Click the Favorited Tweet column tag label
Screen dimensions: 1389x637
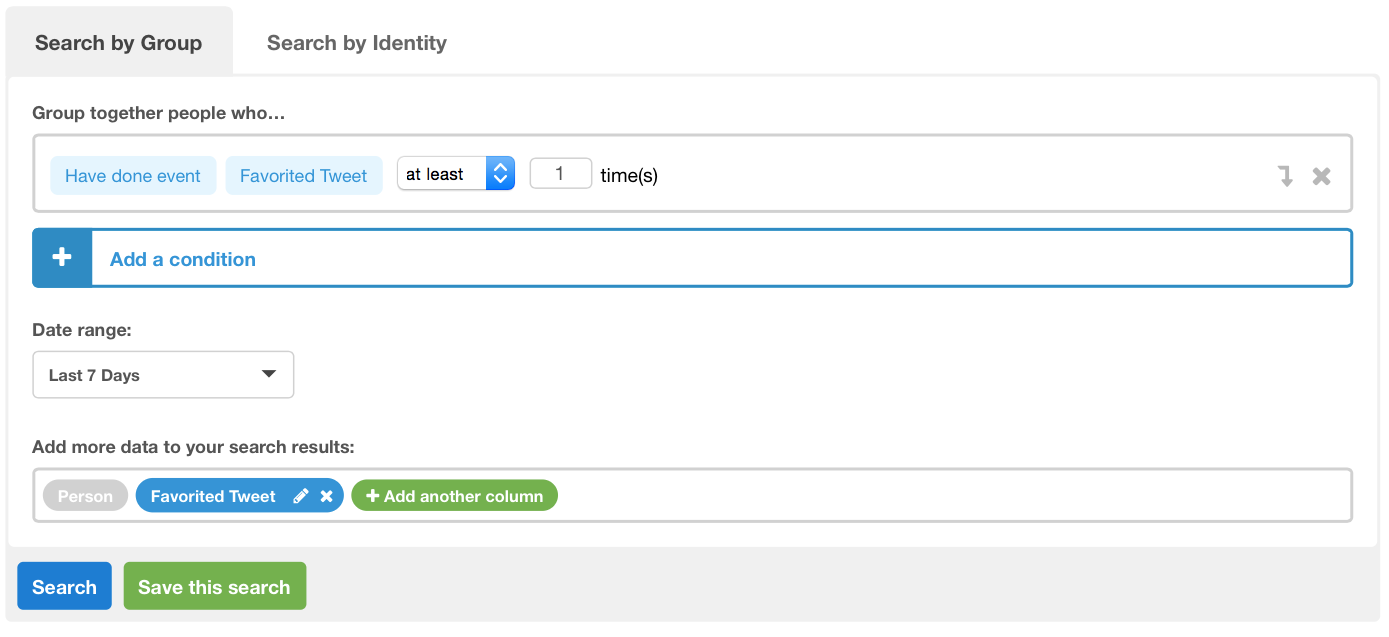click(x=213, y=496)
